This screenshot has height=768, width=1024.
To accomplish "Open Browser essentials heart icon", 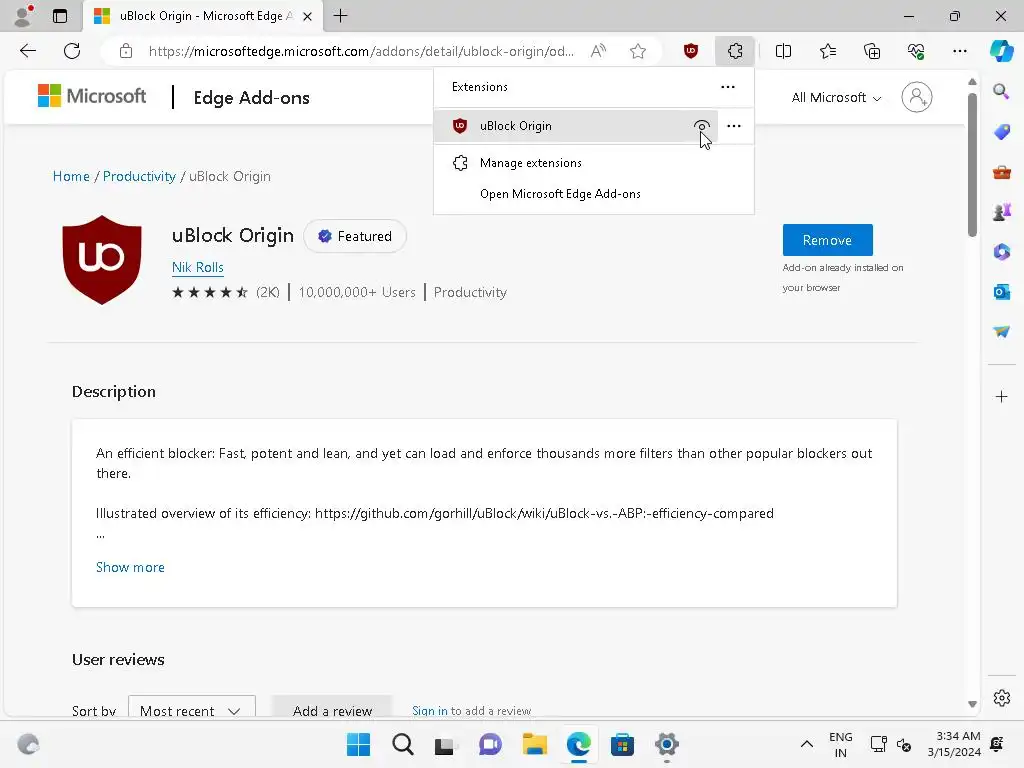I will (x=916, y=51).
